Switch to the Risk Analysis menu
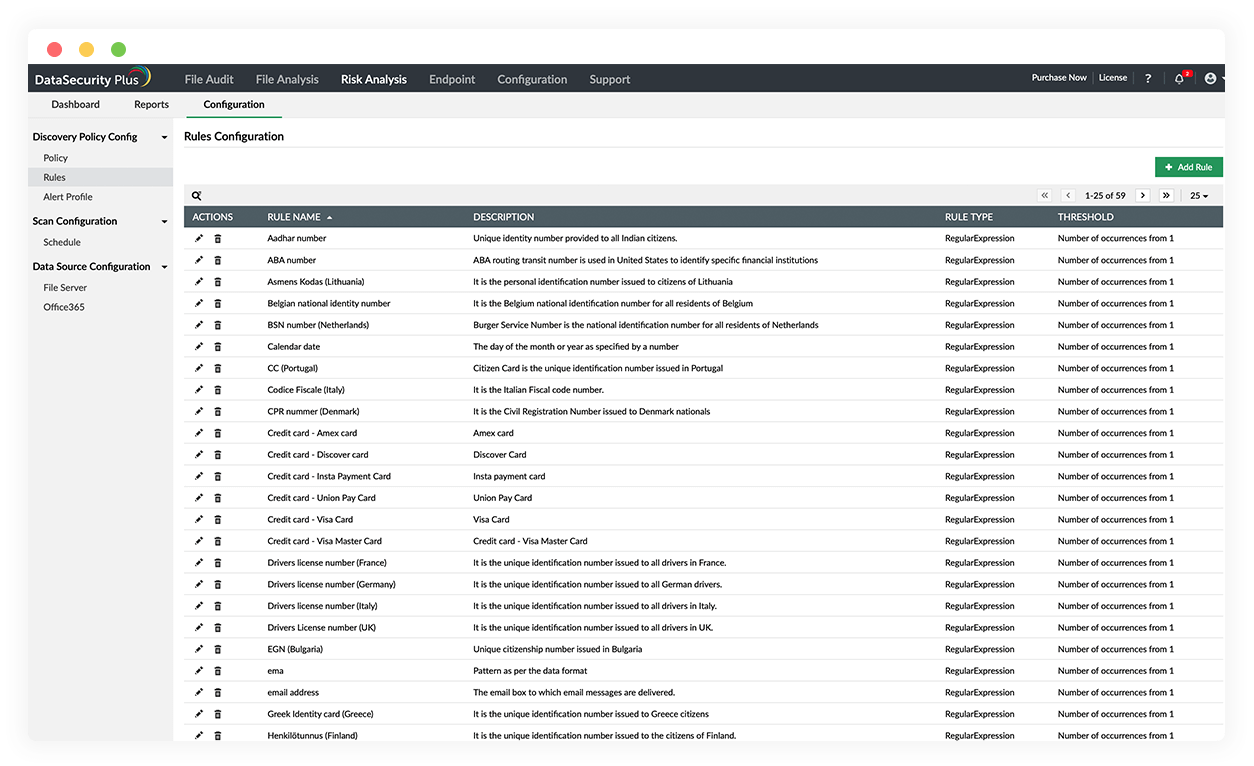 tap(373, 78)
